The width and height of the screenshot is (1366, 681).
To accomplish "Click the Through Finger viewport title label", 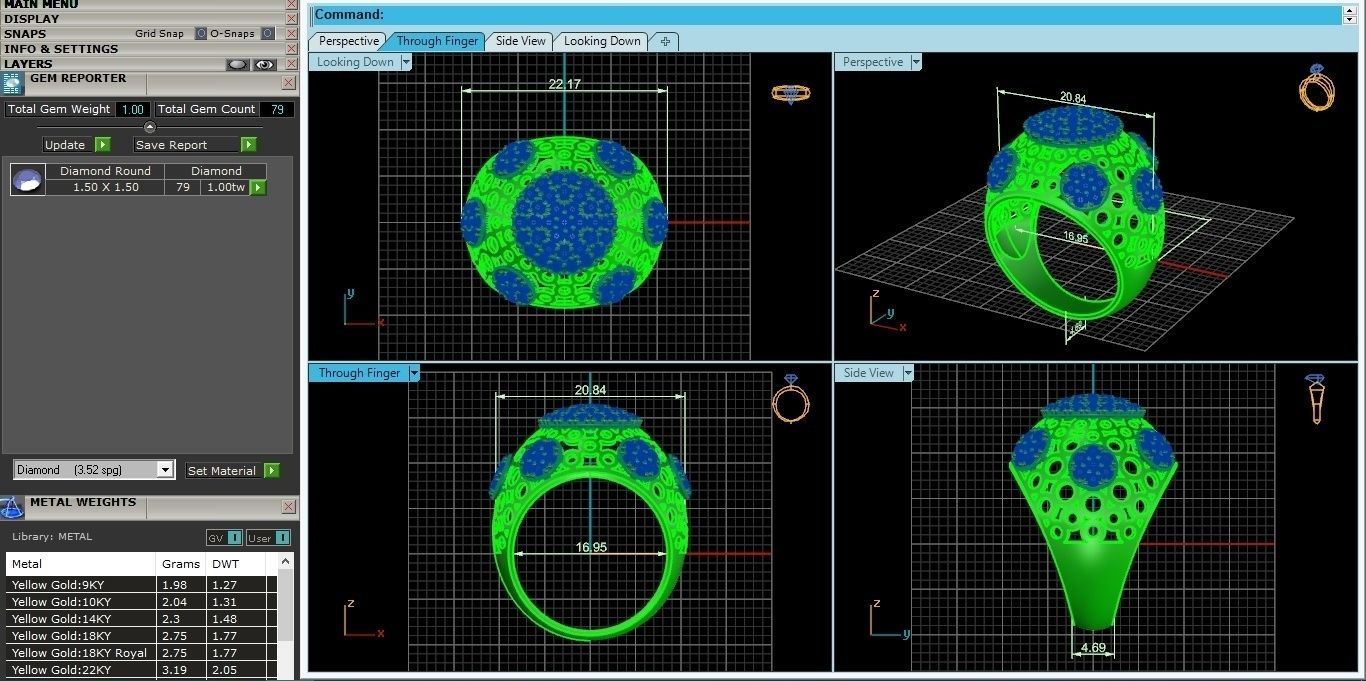I will coord(359,373).
